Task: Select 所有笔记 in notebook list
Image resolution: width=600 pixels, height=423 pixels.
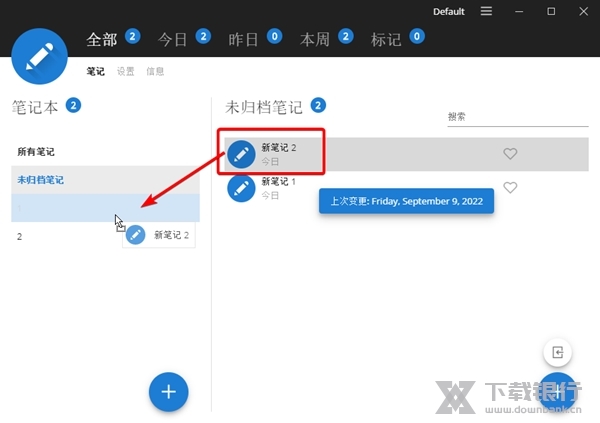Action: pyautogui.click(x=105, y=152)
